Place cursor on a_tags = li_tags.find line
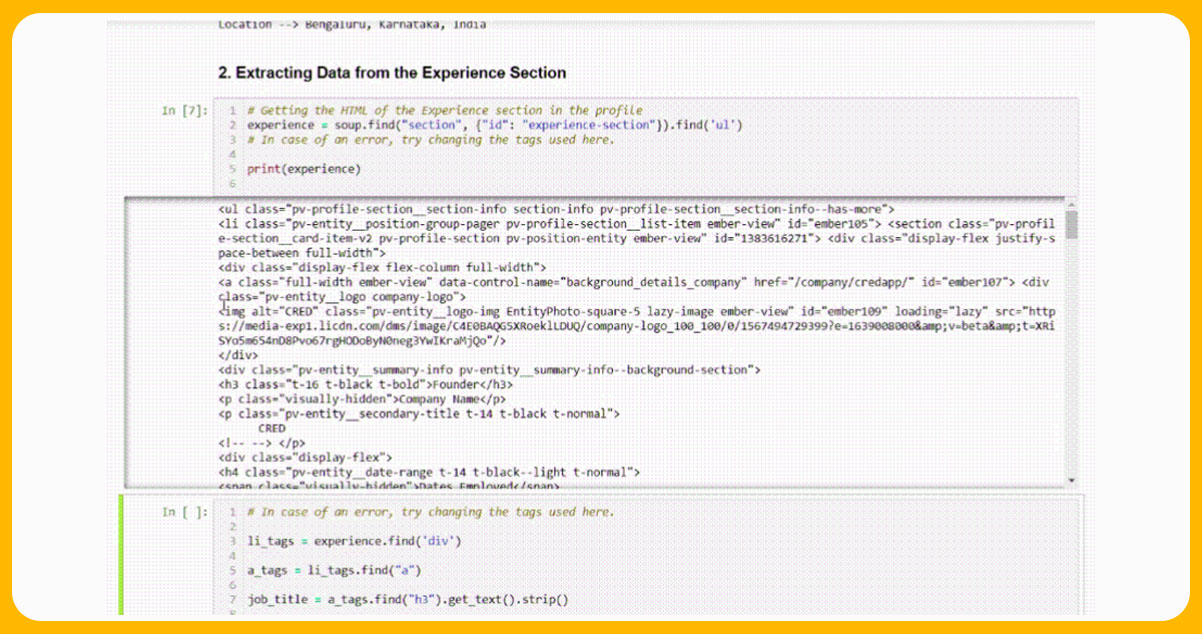This screenshot has width=1202, height=634. [334, 570]
